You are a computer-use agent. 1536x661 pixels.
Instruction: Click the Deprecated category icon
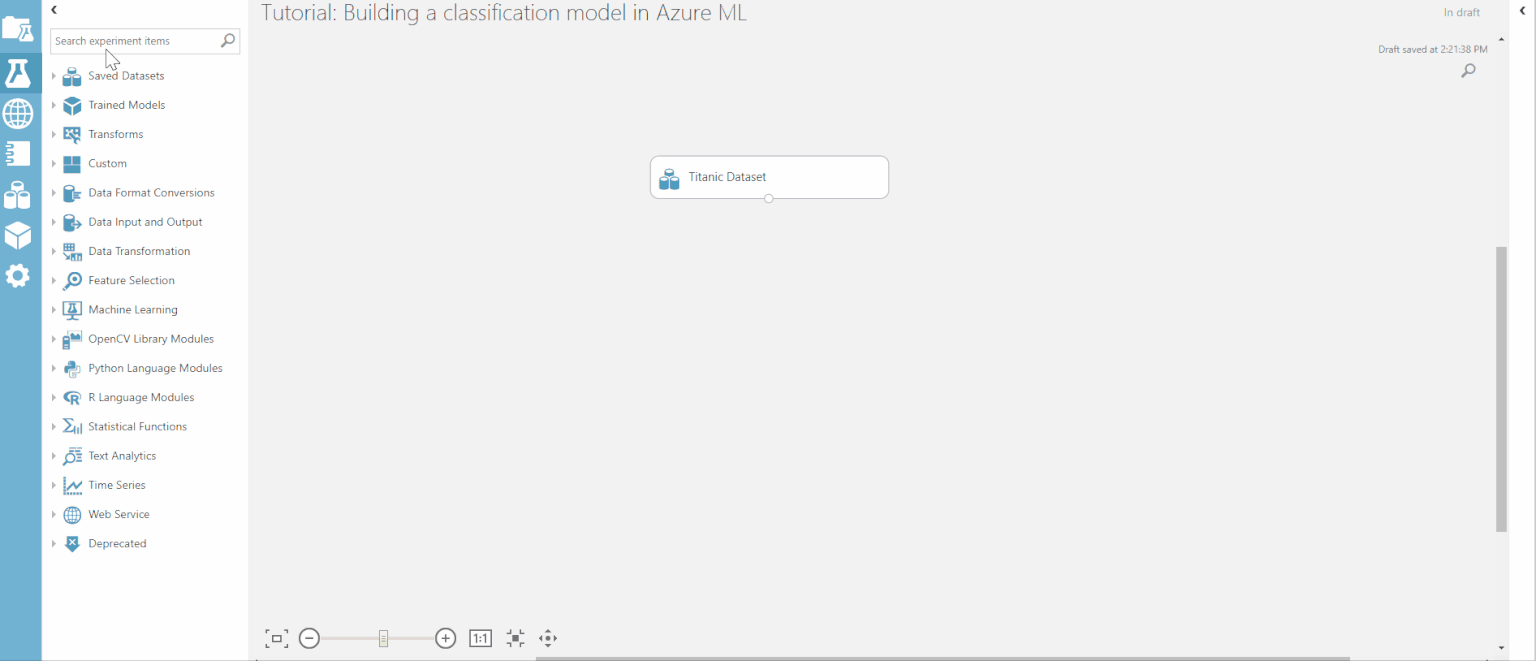pos(72,544)
